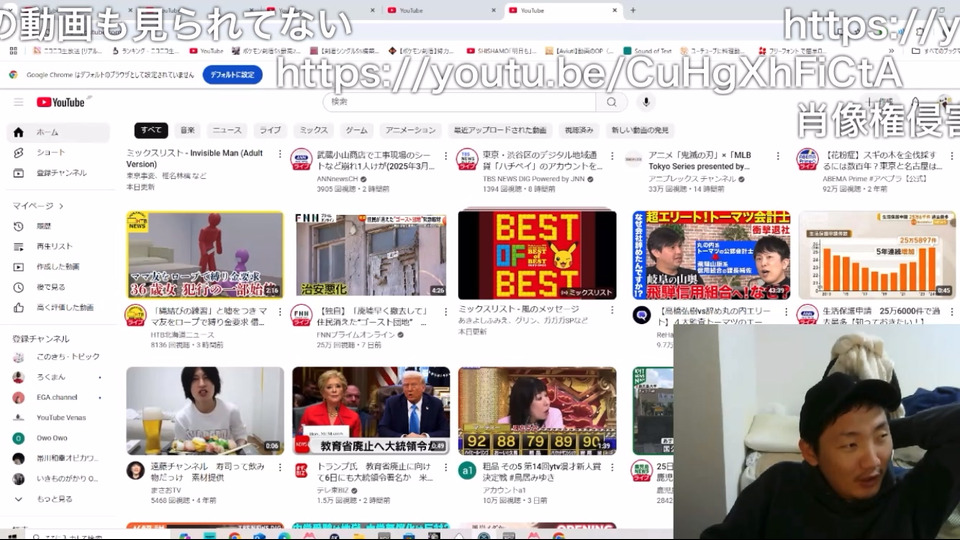Select the すべて filter chip
Image resolution: width=960 pixels, height=540 pixels.
151,130
